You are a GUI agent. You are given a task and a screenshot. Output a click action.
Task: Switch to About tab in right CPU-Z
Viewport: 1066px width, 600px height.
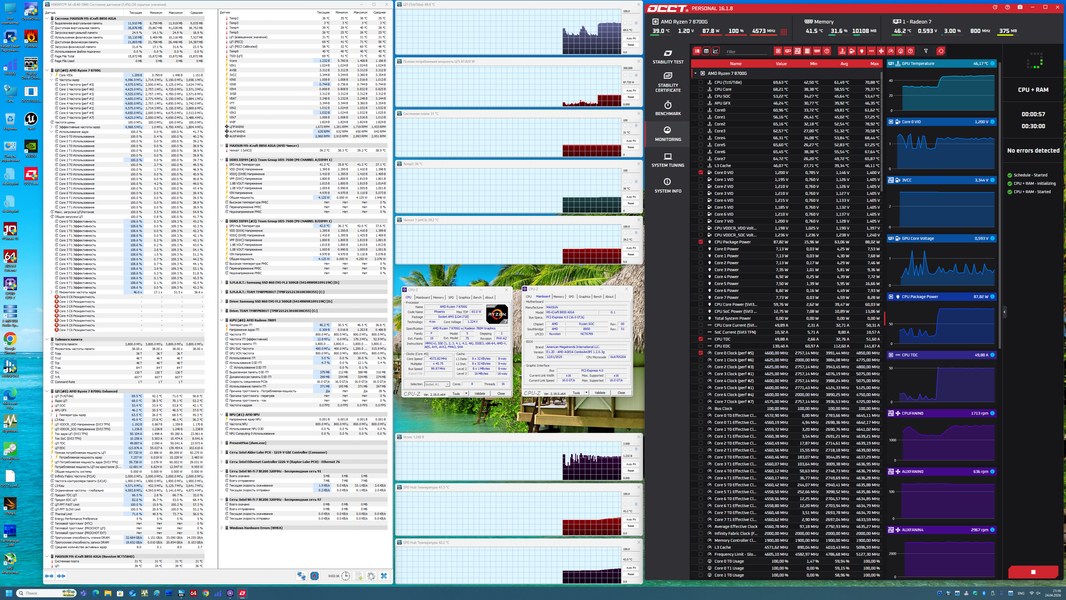[x=609, y=297]
